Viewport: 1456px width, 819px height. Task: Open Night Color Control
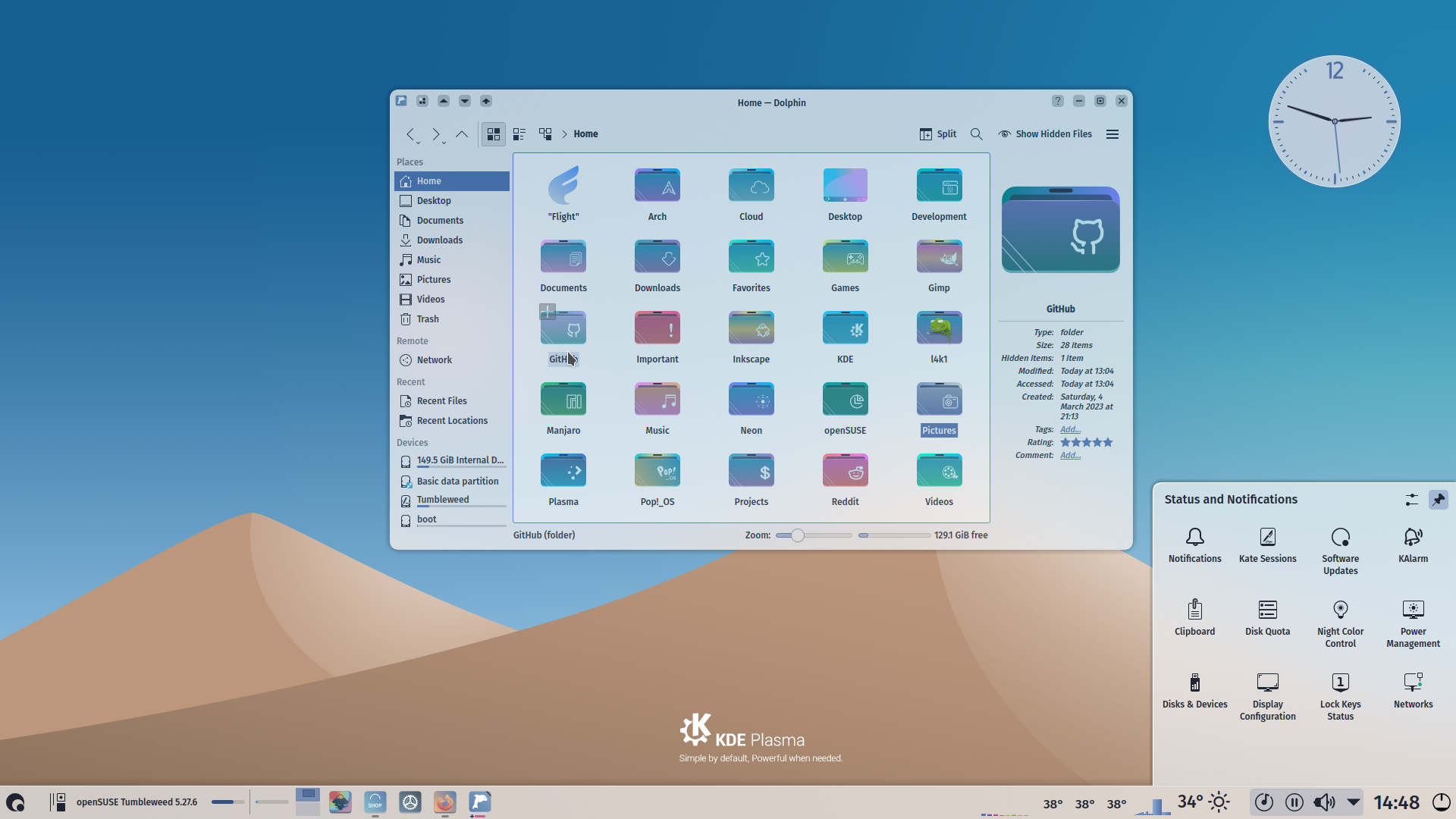click(x=1341, y=624)
